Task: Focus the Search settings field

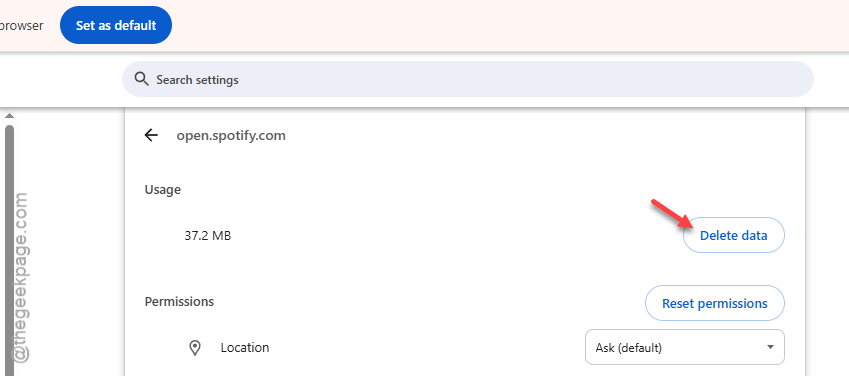Action: [468, 79]
